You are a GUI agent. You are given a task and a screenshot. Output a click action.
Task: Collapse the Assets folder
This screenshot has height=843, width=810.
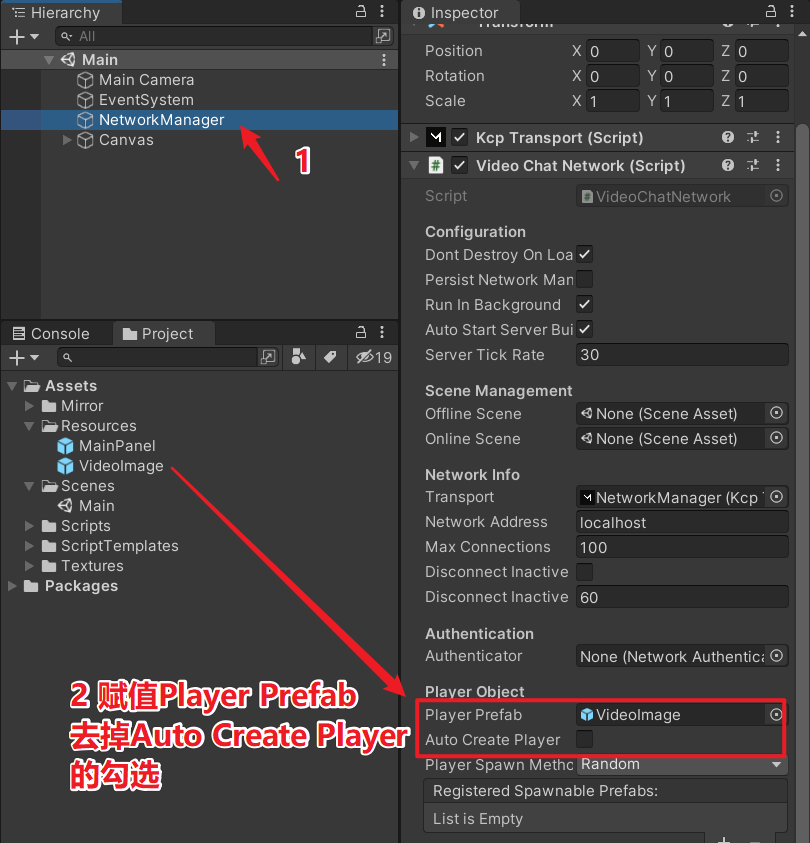12,386
